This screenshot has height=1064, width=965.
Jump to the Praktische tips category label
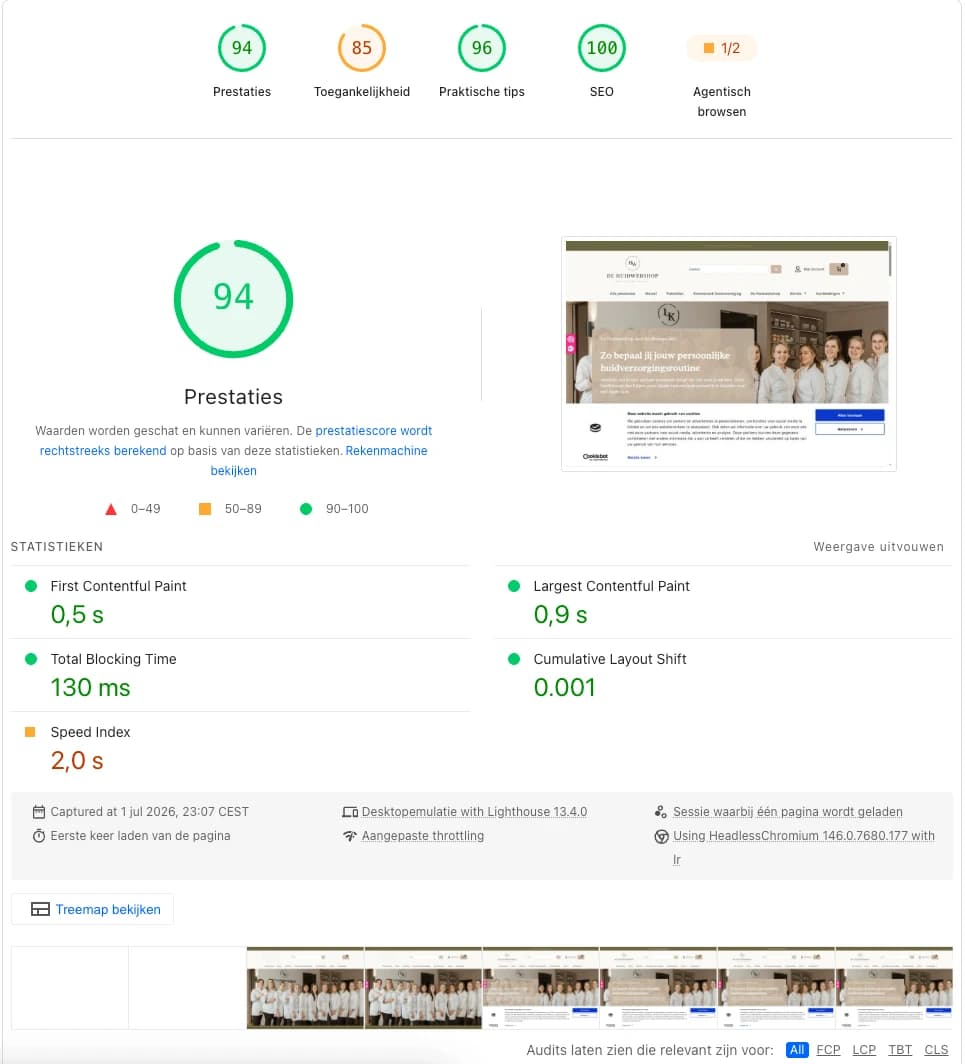pyautogui.click(x=482, y=92)
